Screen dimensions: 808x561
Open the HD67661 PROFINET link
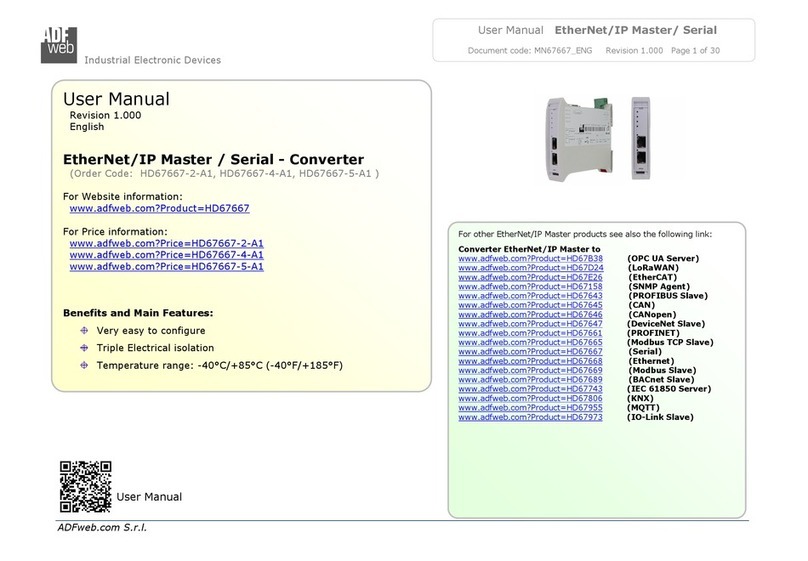[530, 333]
